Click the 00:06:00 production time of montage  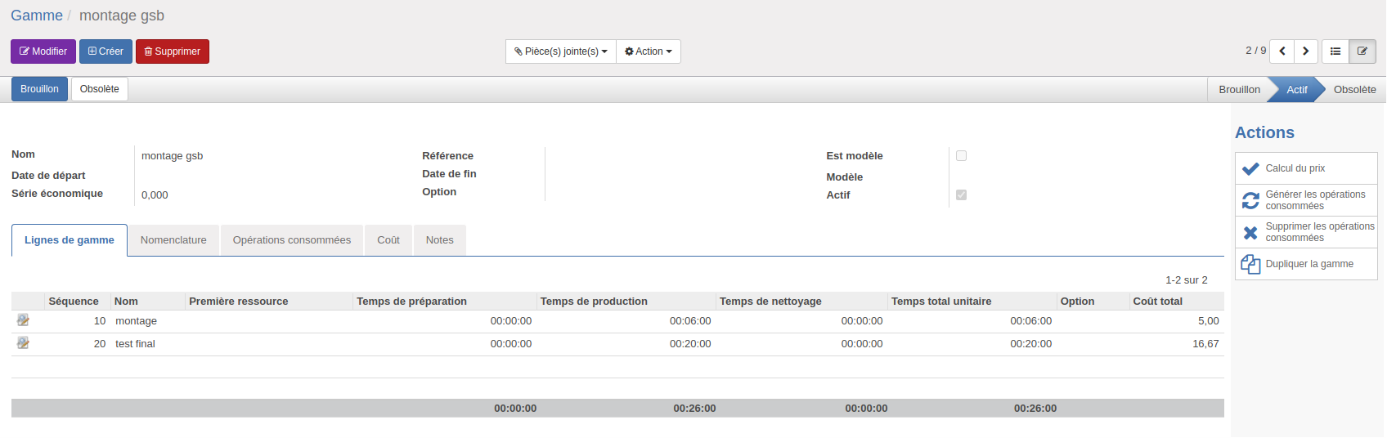(x=690, y=321)
